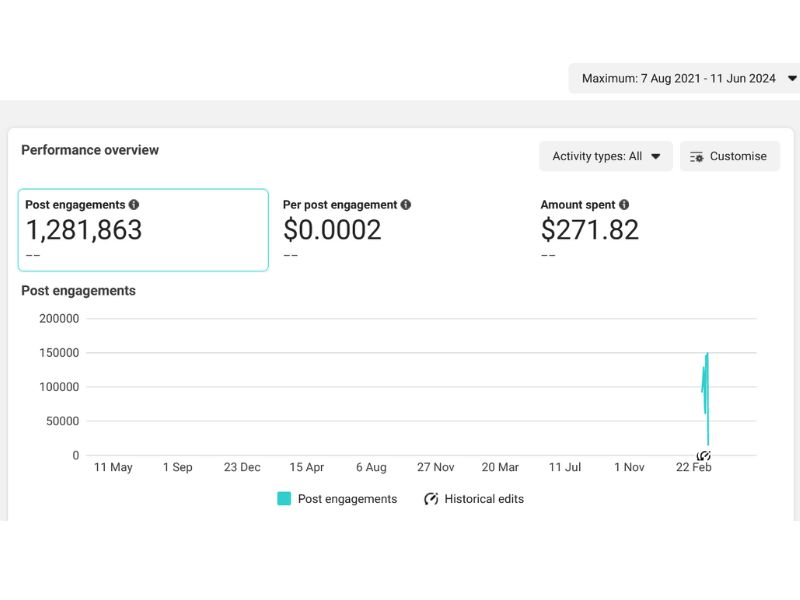Click the Historical edits legend icon
This screenshot has height=600, width=800.
click(x=431, y=498)
